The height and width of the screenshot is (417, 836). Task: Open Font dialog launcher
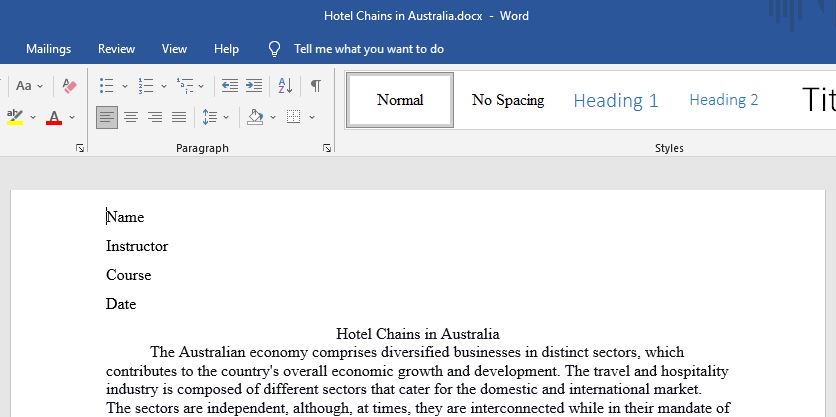pos(80,148)
